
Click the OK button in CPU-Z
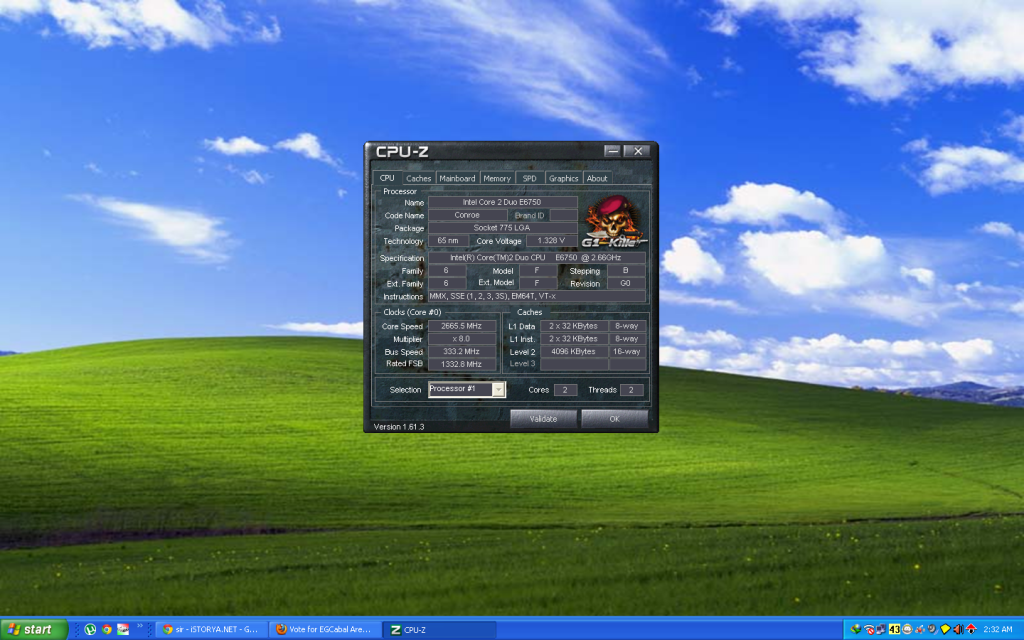615,419
